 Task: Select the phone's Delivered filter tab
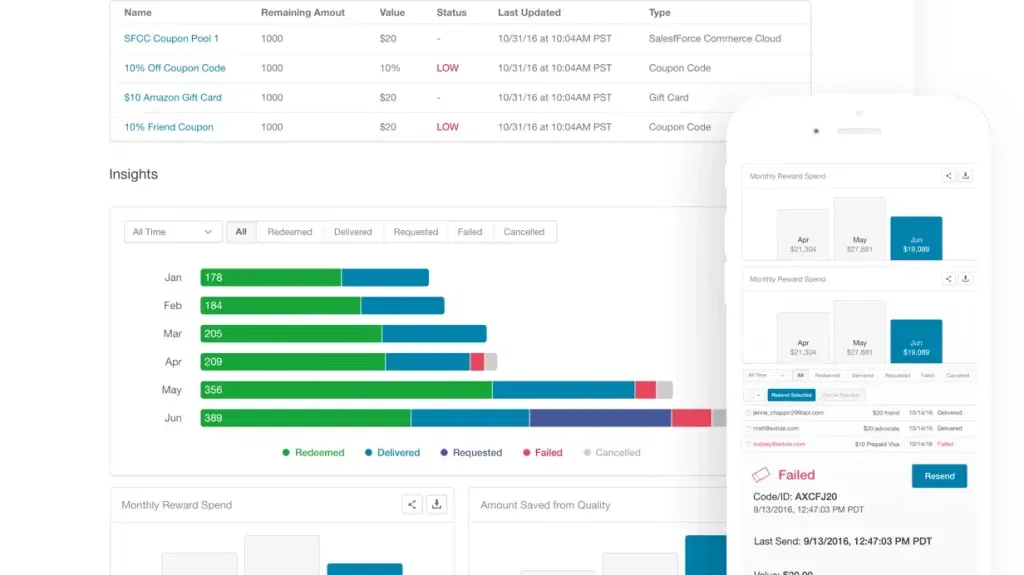pos(862,376)
